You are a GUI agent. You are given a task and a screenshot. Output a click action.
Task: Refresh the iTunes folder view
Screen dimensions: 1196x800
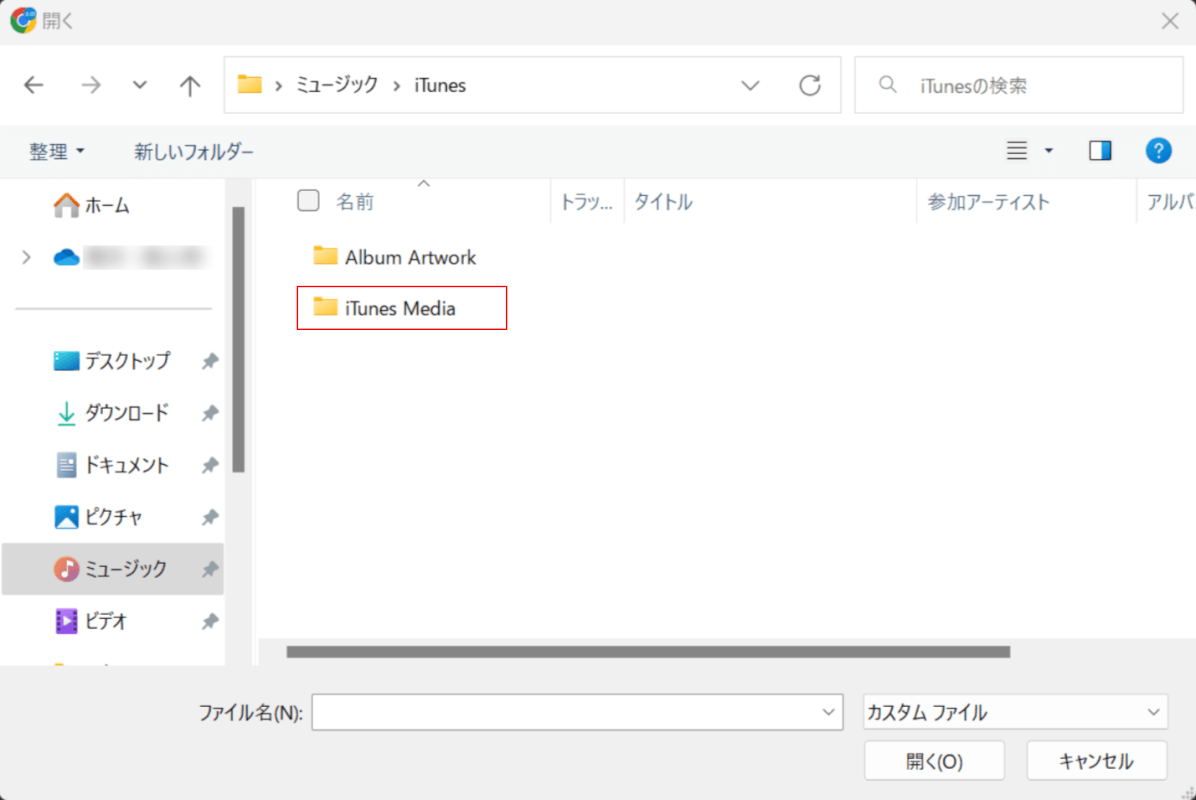pyautogui.click(x=810, y=85)
